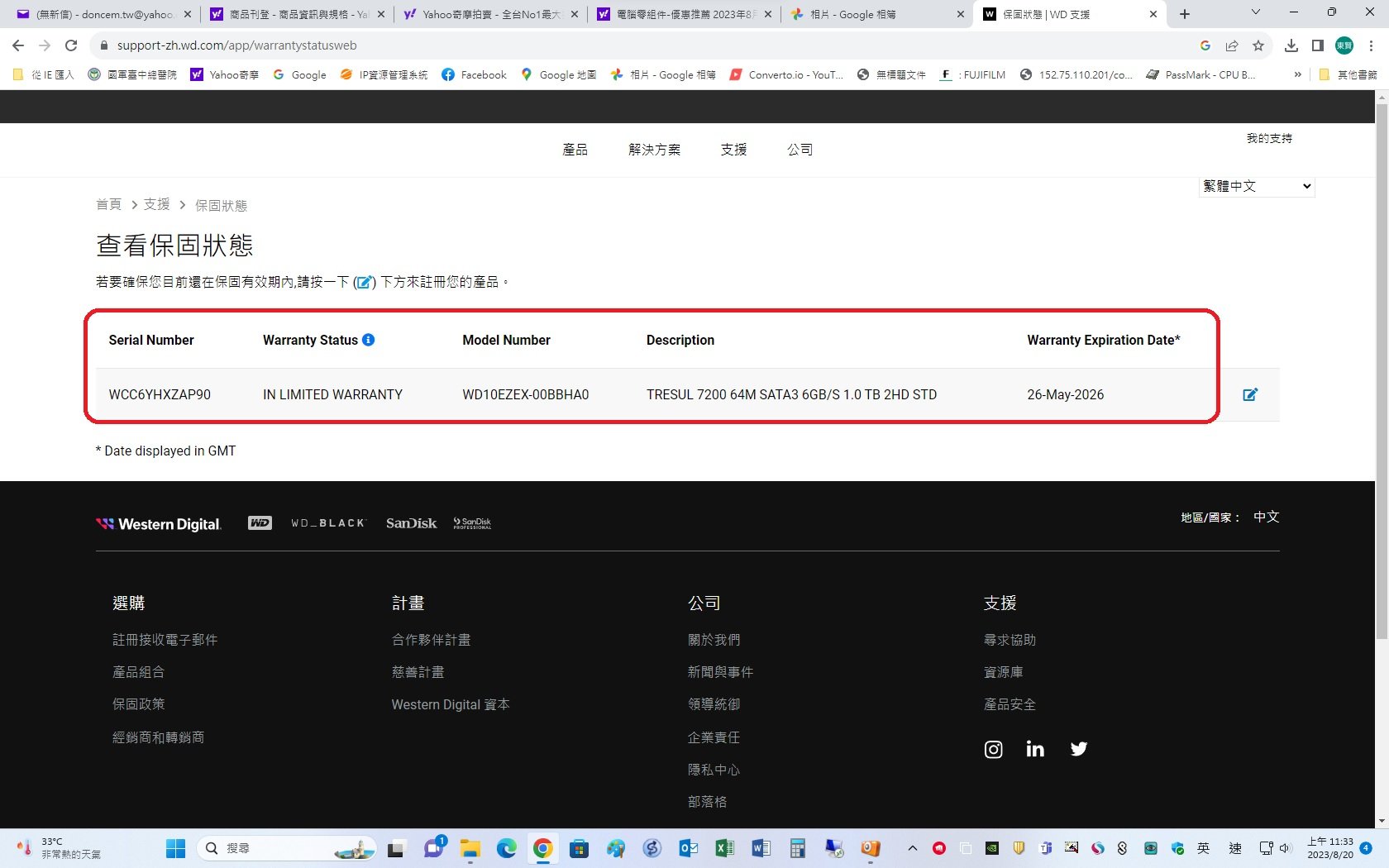Open 部落格 footer link
The image size is (1389, 868).
point(708,802)
